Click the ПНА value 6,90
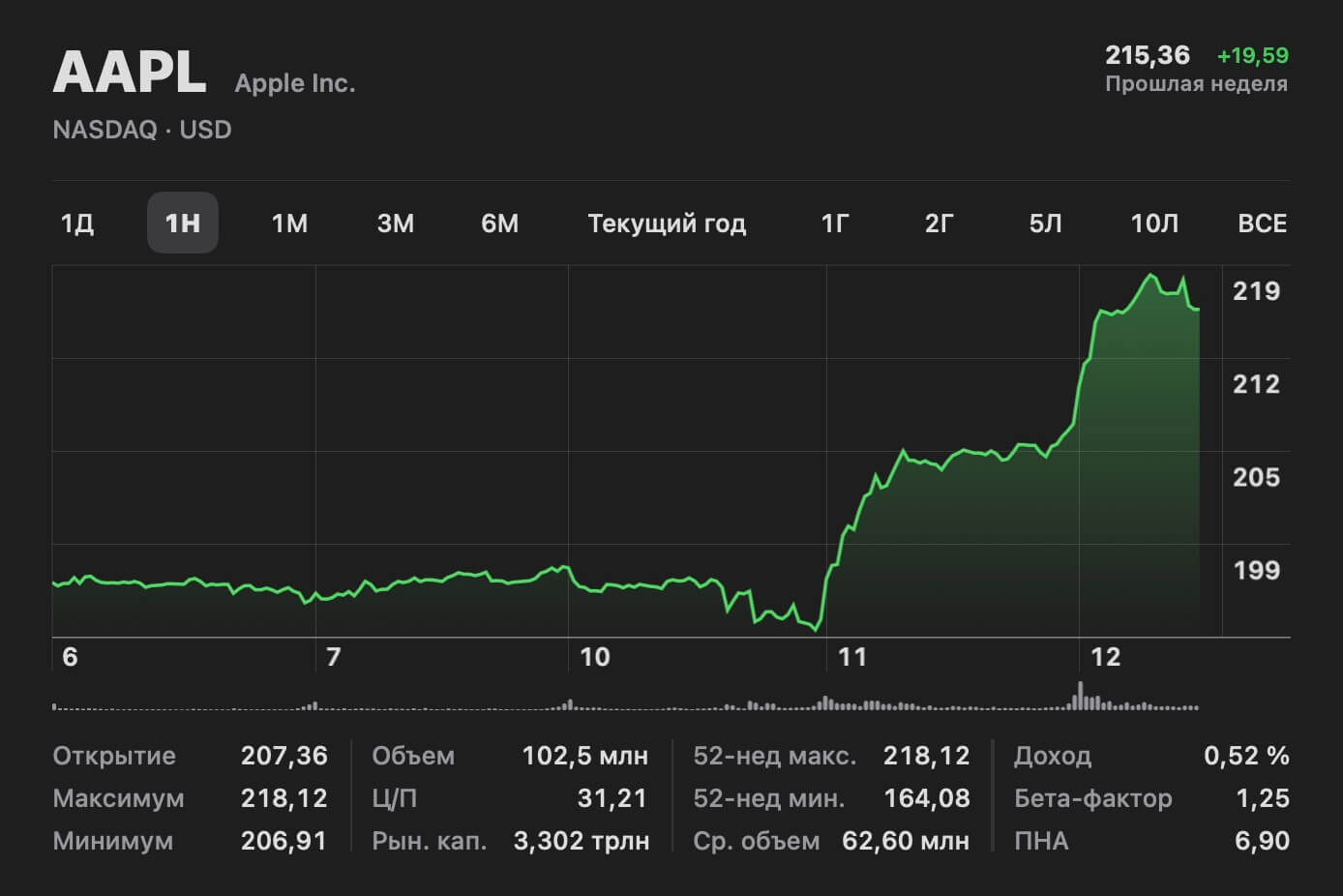 click(x=1263, y=841)
